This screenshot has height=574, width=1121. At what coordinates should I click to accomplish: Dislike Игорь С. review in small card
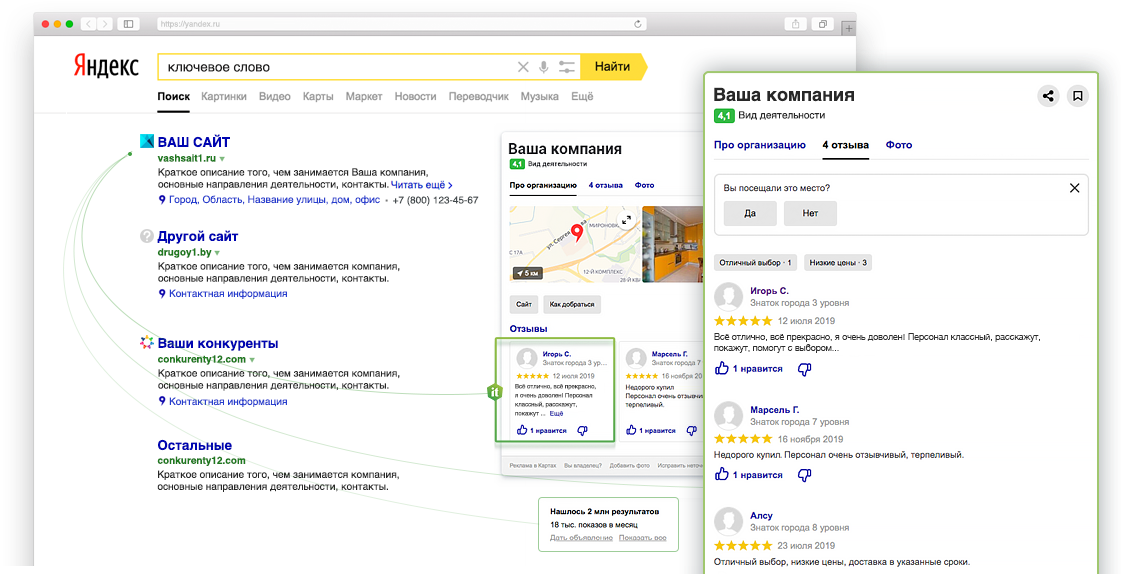coord(582,430)
